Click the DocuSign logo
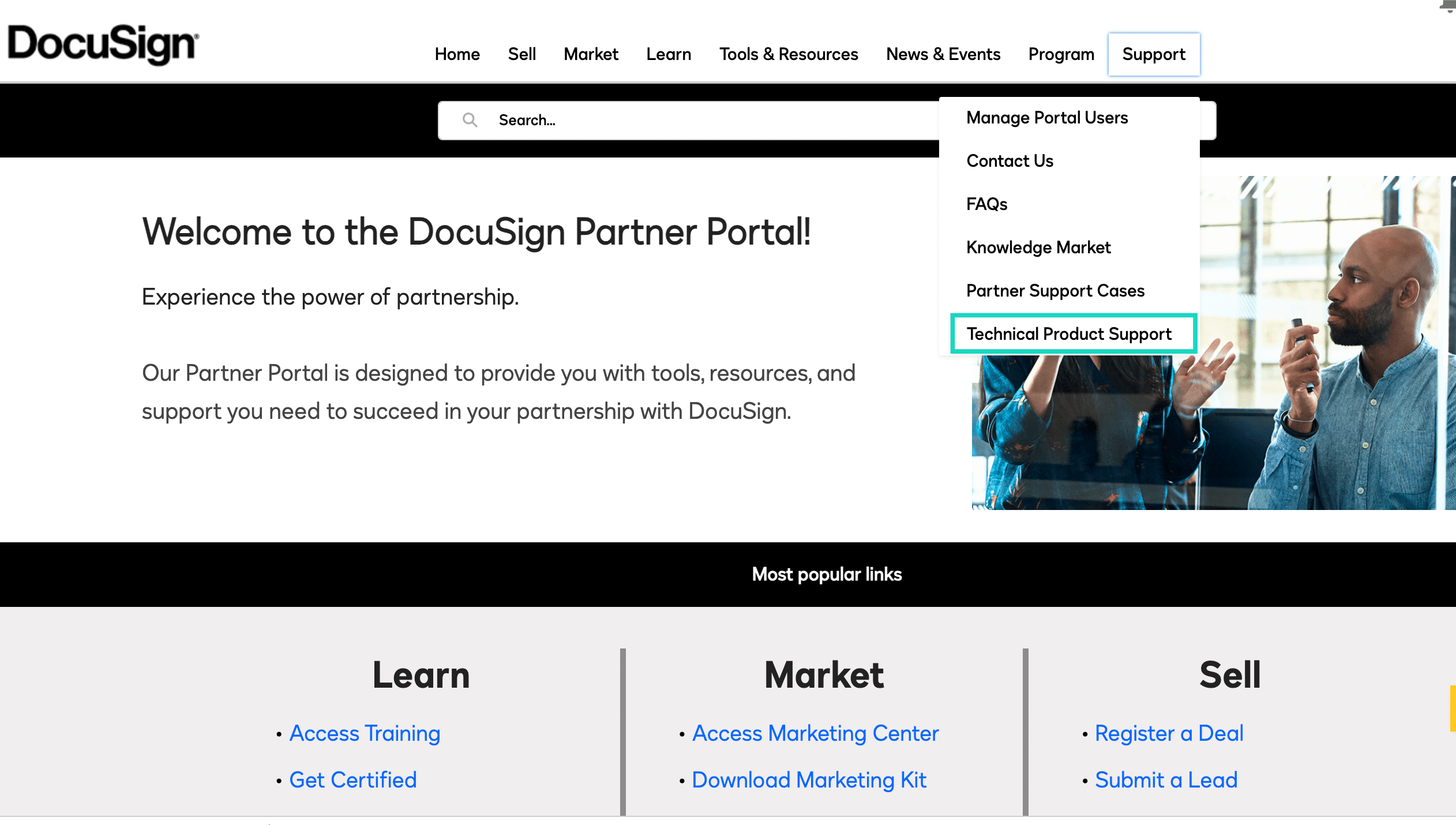This screenshot has height=825, width=1456. (103, 44)
